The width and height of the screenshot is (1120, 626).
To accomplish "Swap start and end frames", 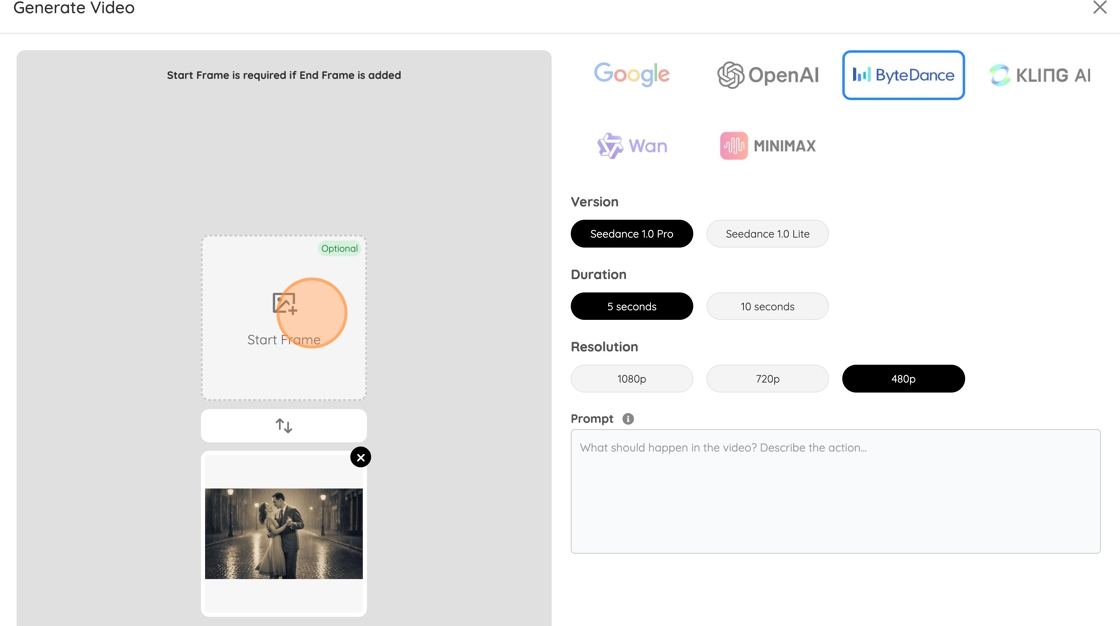I will [x=284, y=426].
